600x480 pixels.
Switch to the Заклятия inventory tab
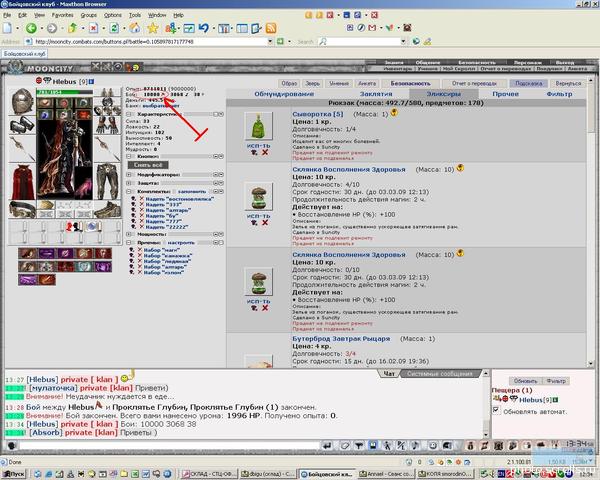click(376, 94)
